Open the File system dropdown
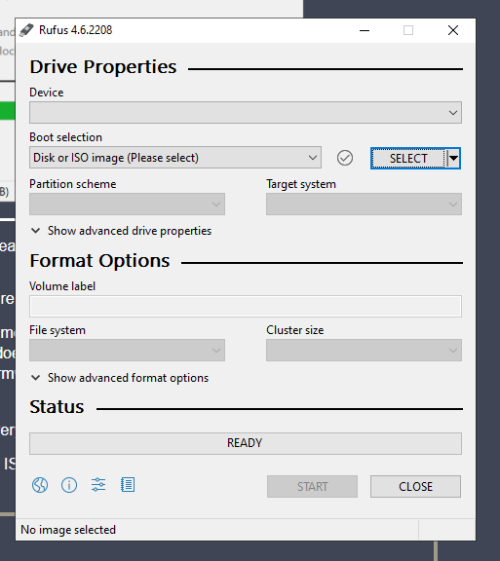Image resolution: width=500 pixels, height=561 pixels. coord(127,350)
